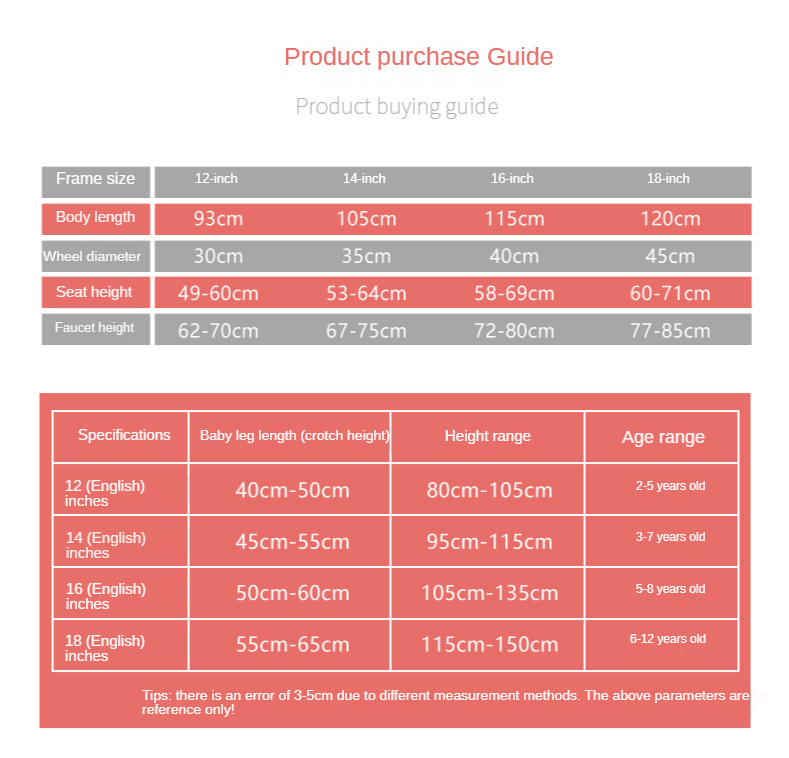Click the 'Baby leg length (crotch height)' header
The width and height of the screenshot is (789, 758).
click(x=294, y=436)
